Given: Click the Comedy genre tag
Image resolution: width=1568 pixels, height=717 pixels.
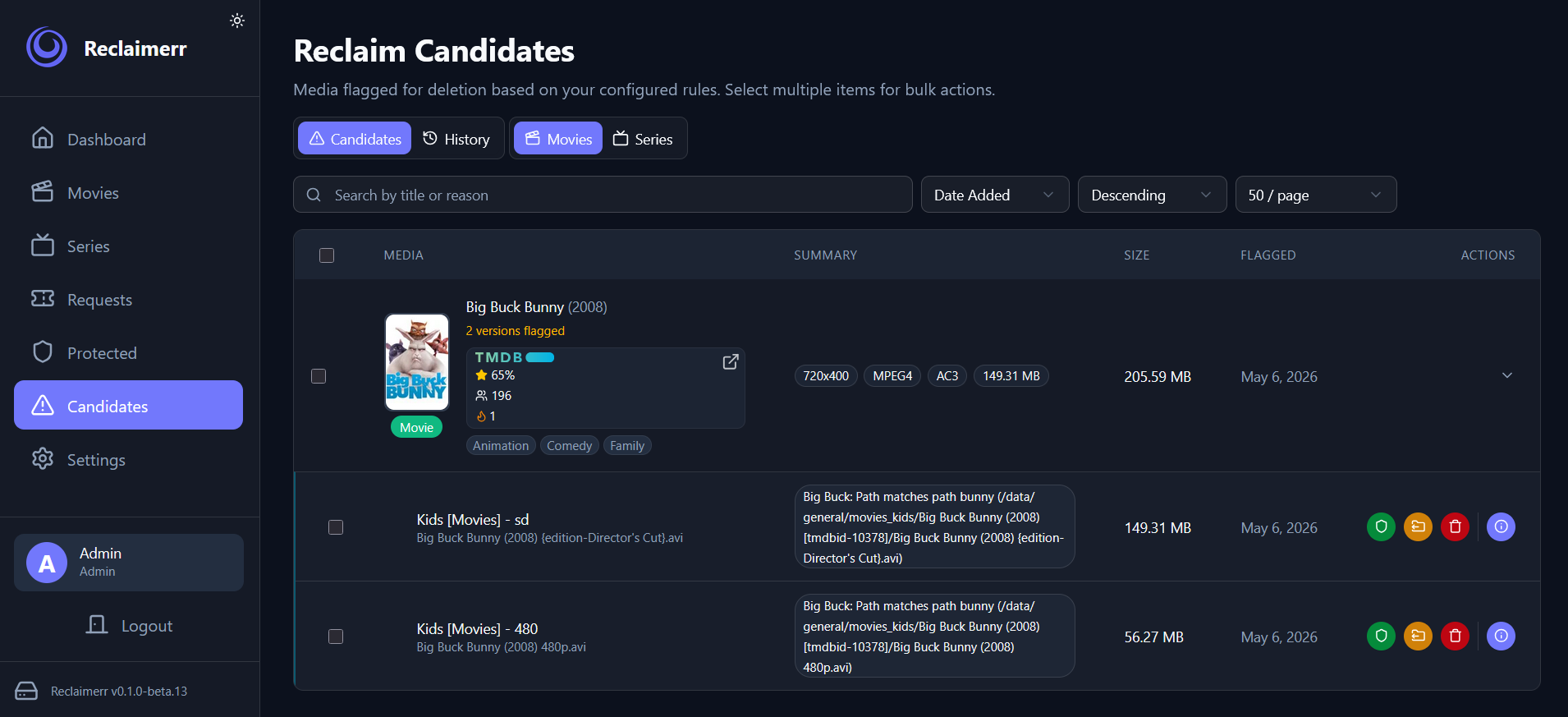Looking at the screenshot, I should click(570, 445).
